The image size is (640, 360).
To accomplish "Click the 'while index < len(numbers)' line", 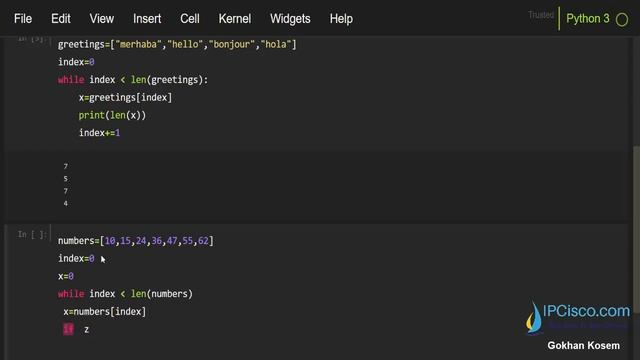I will click(x=125, y=294).
